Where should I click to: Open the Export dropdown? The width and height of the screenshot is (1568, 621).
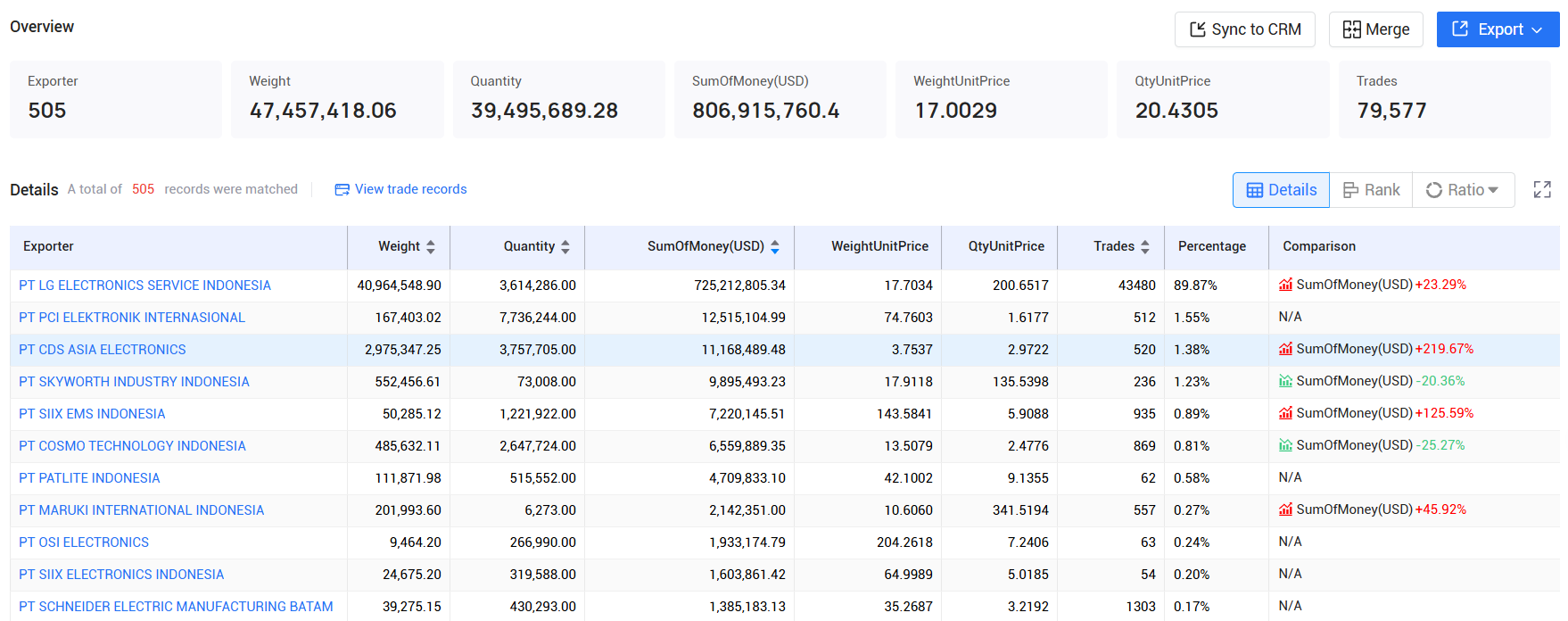tap(1498, 29)
